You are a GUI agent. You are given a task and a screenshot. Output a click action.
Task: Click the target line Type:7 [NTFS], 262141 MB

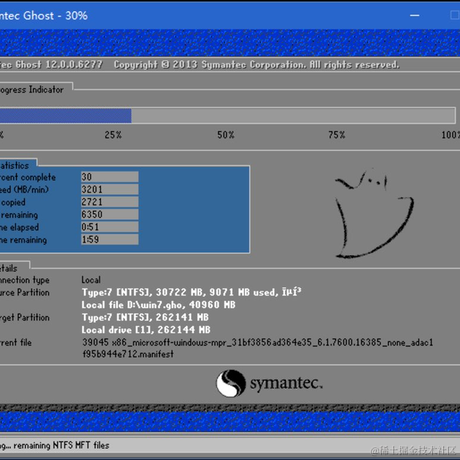coord(145,317)
